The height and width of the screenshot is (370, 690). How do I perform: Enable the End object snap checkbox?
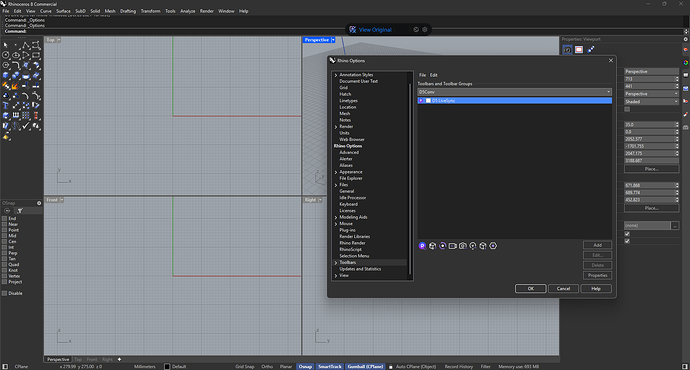tap(4, 218)
